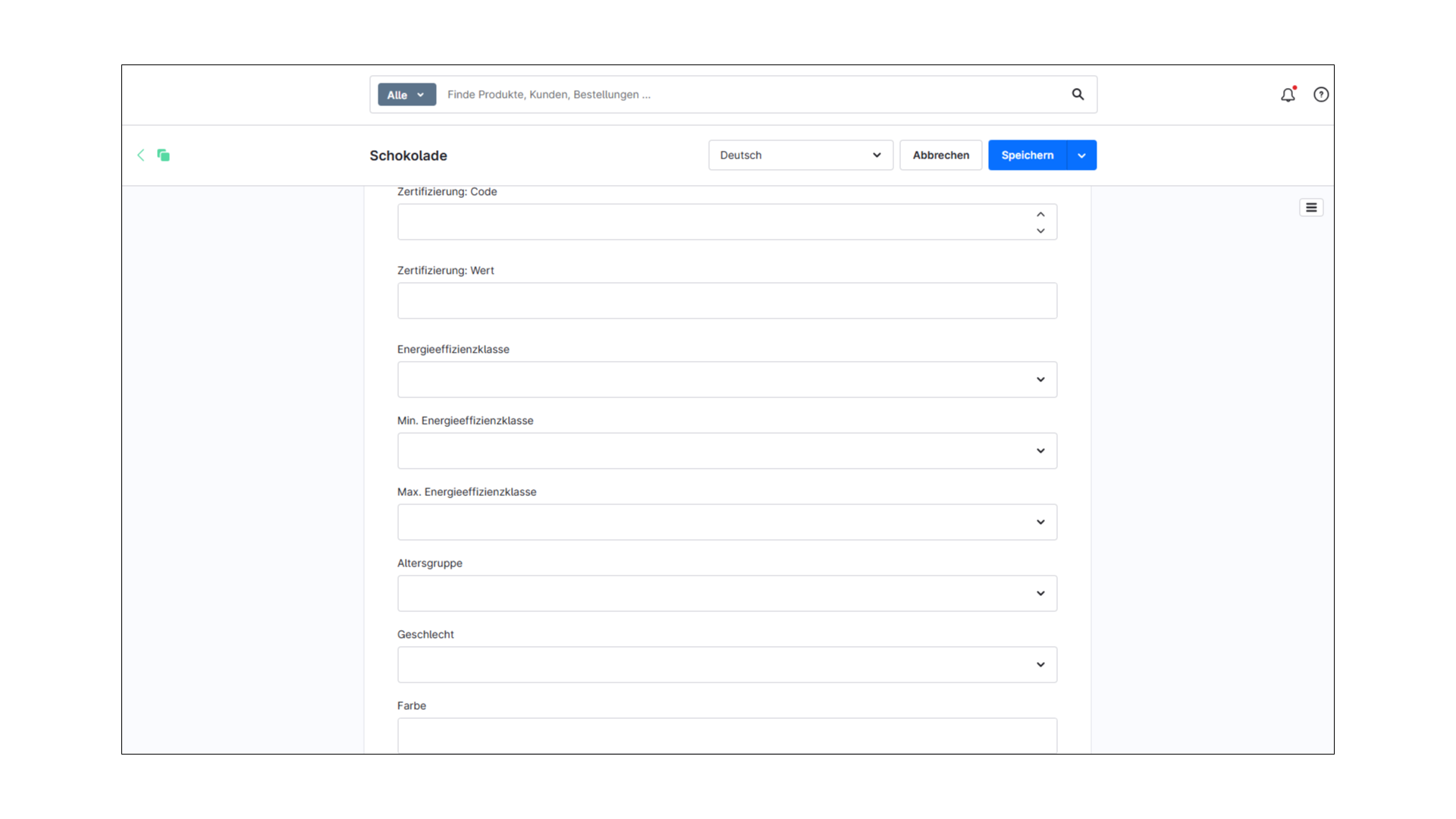
Task: Click the duplicate product icon
Action: 163,155
